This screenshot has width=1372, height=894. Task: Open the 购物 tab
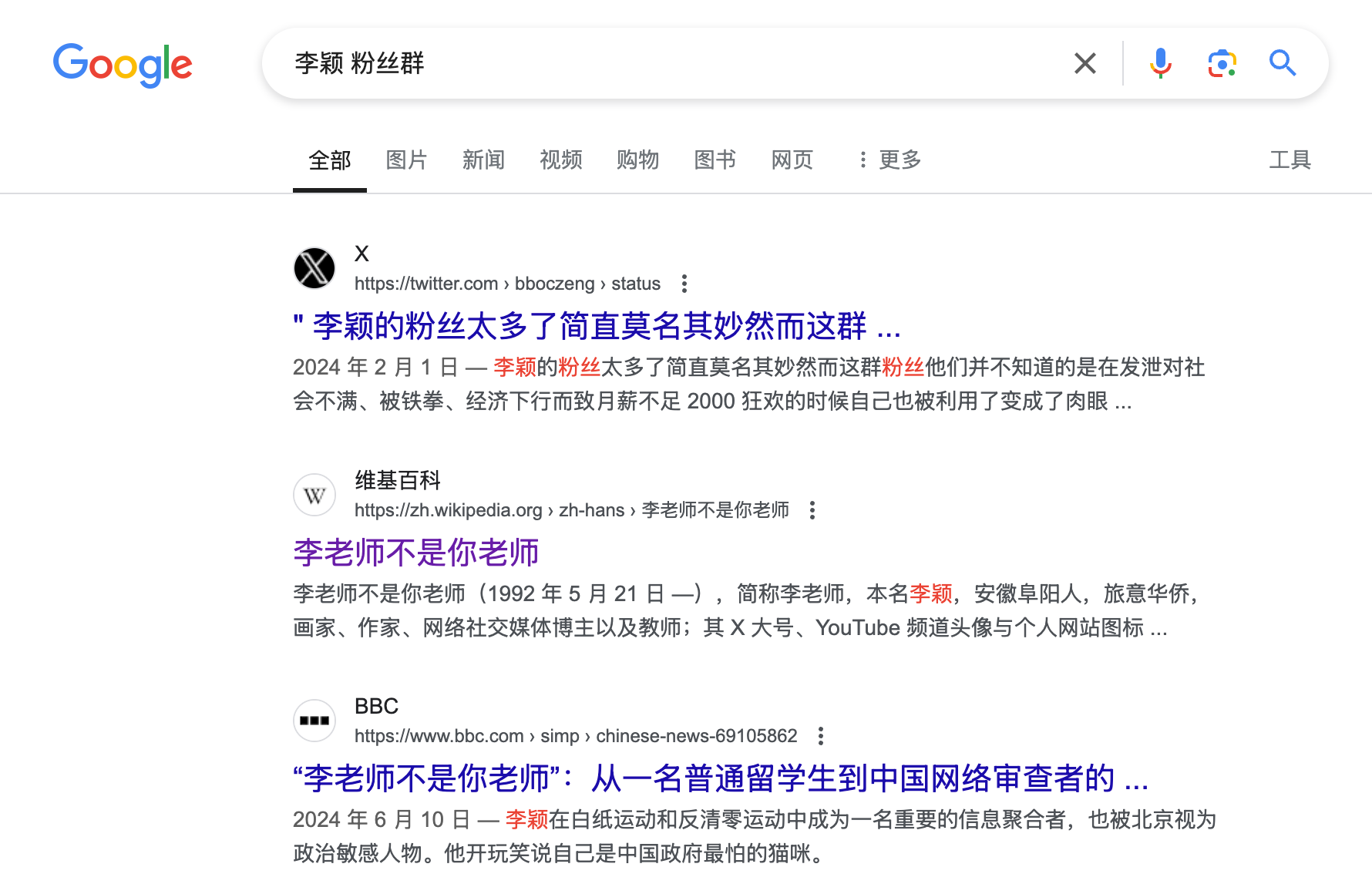[x=637, y=160]
